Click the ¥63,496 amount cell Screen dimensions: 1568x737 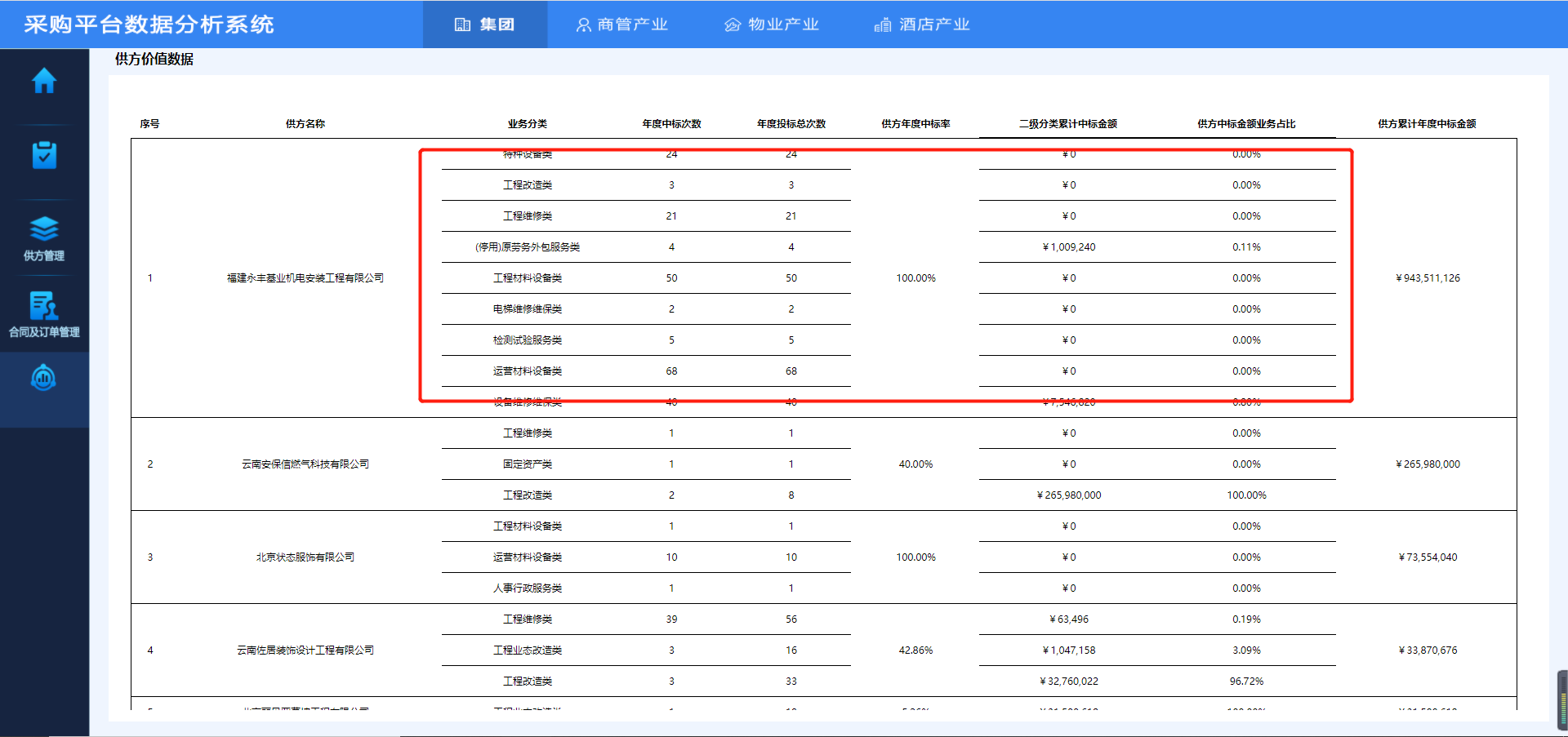pos(1069,619)
